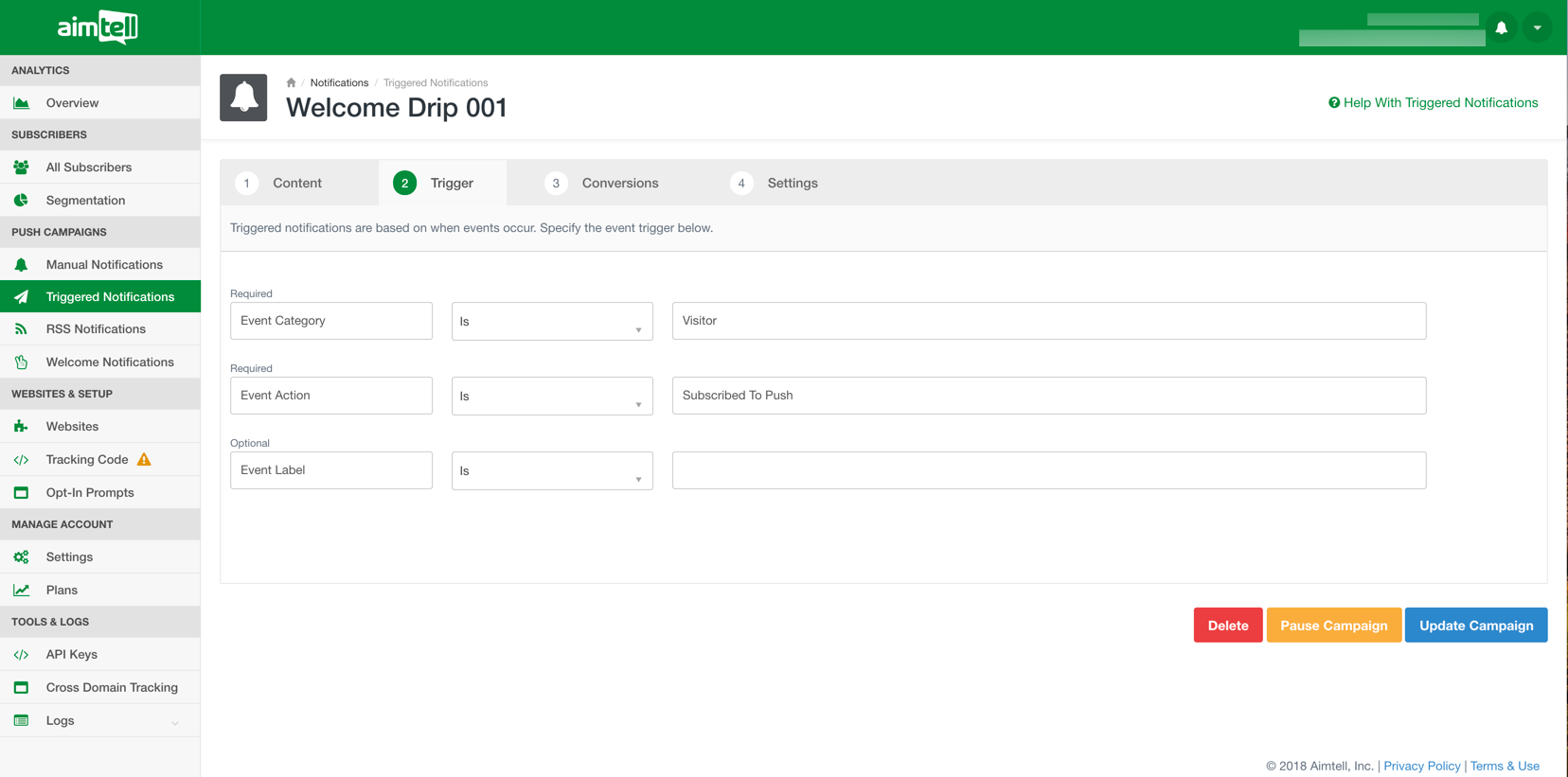The image size is (1568, 777).
Task: Open the Event Category operator dropdown
Action: (552, 322)
